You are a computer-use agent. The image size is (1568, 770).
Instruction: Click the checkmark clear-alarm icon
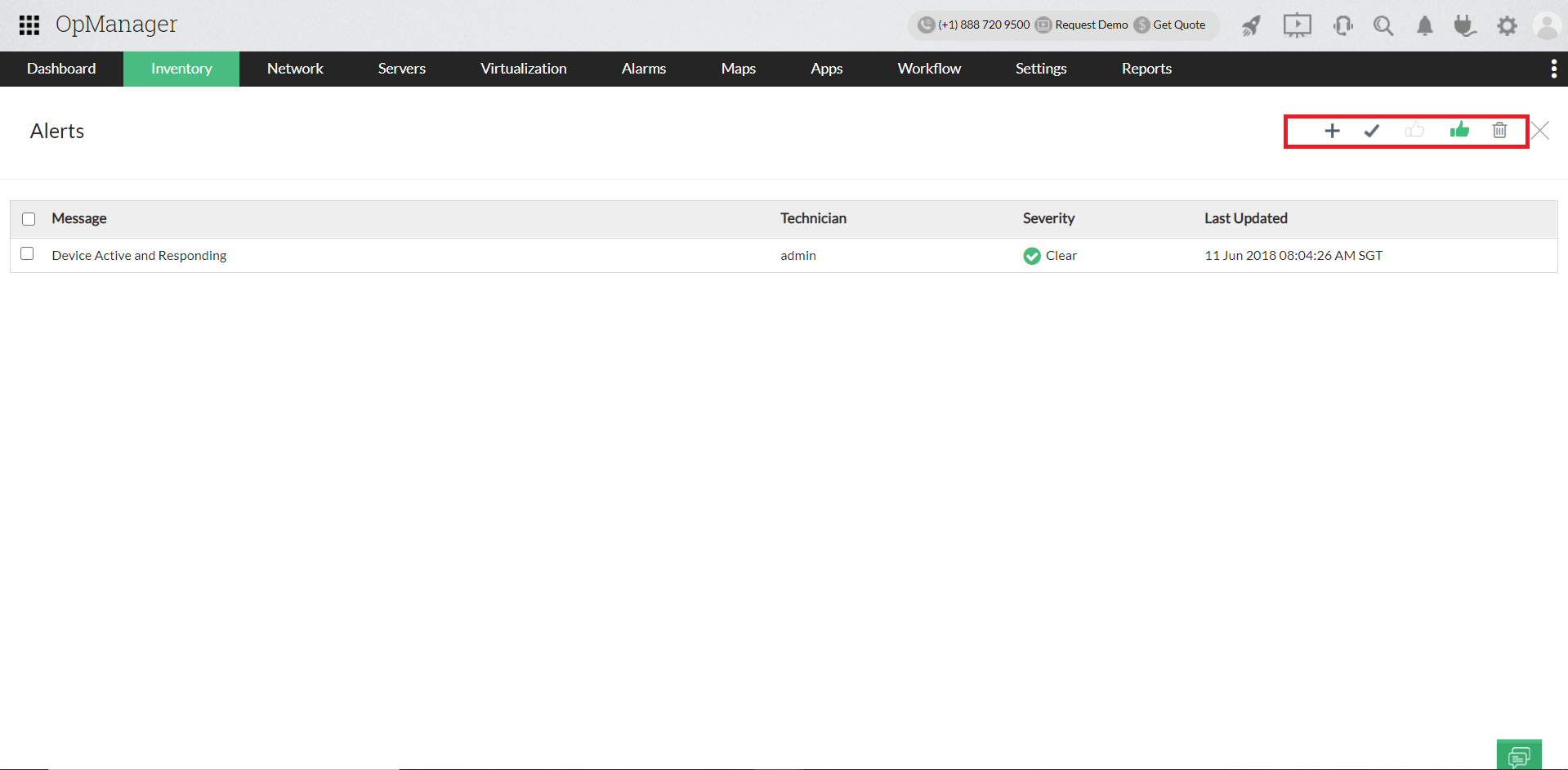[1372, 131]
